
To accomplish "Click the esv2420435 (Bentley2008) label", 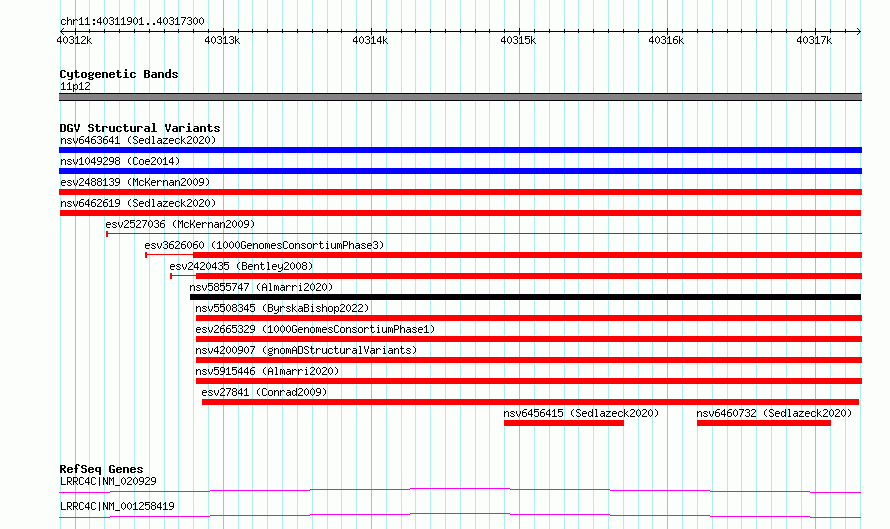I will (241, 266).
